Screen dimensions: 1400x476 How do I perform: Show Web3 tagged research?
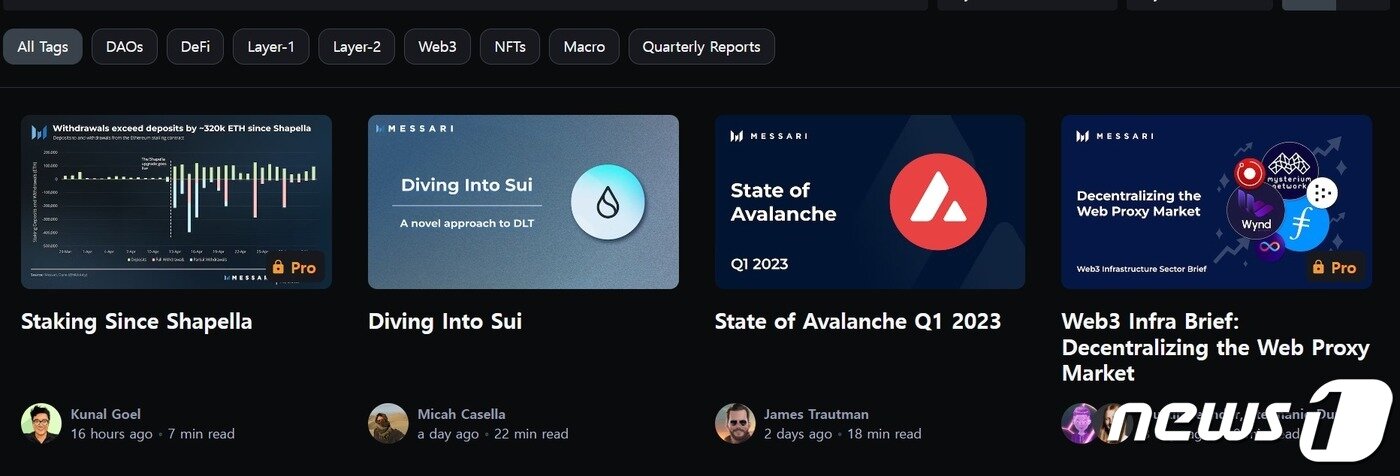[437, 47]
